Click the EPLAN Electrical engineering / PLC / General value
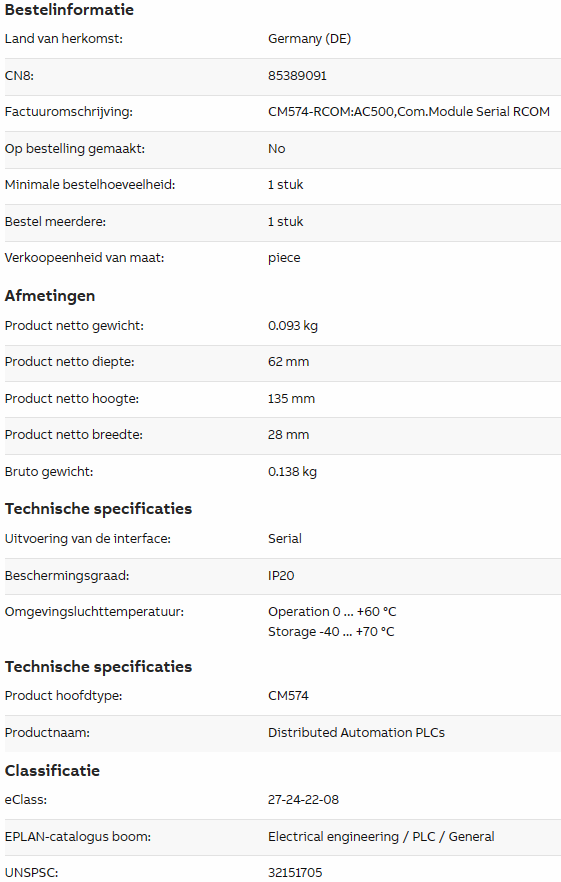Viewport: 561px width, 882px height. coord(381,837)
